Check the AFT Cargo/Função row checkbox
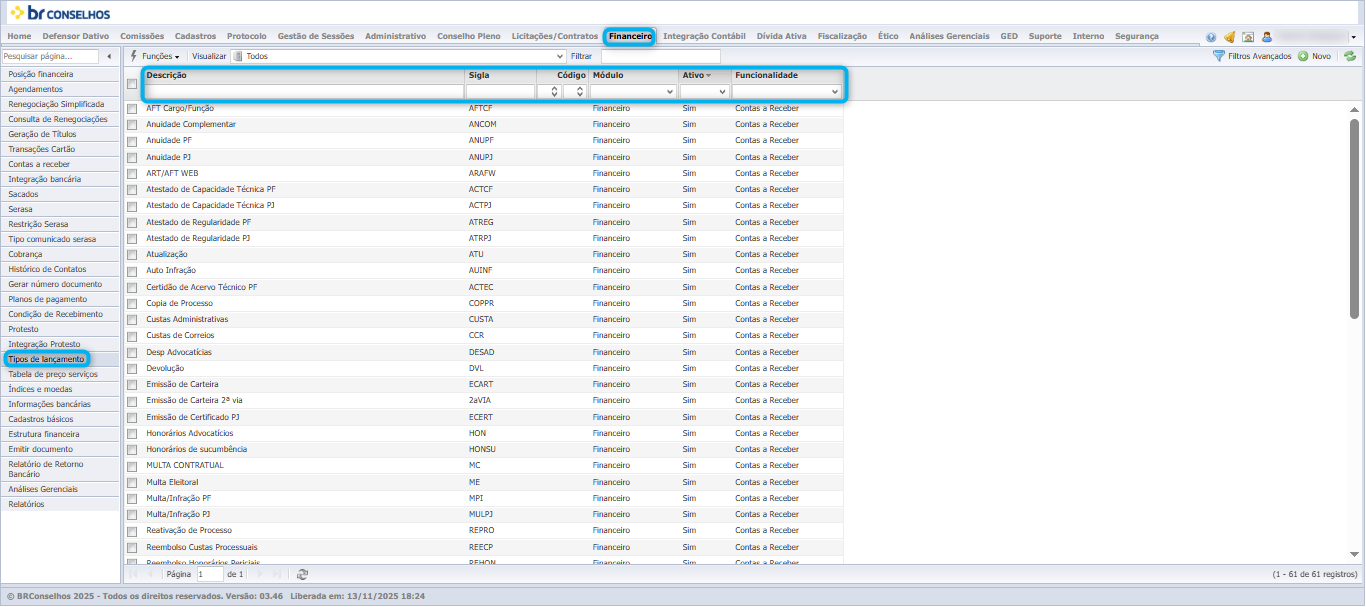This screenshot has width=1366, height=607. 132,108
